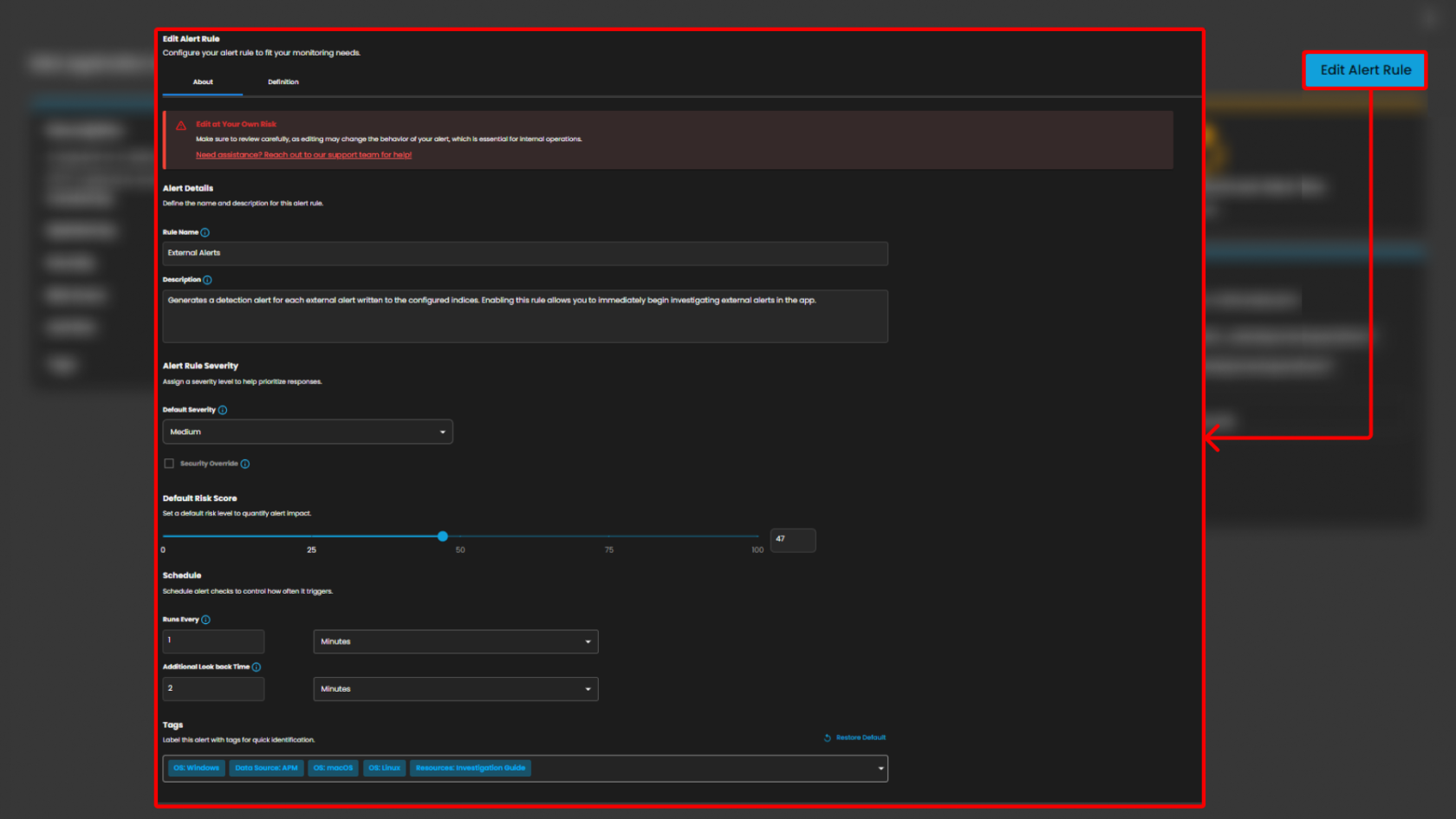Click the Restore Default refresh icon
The image size is (1456, 819).
coord(828,738)
